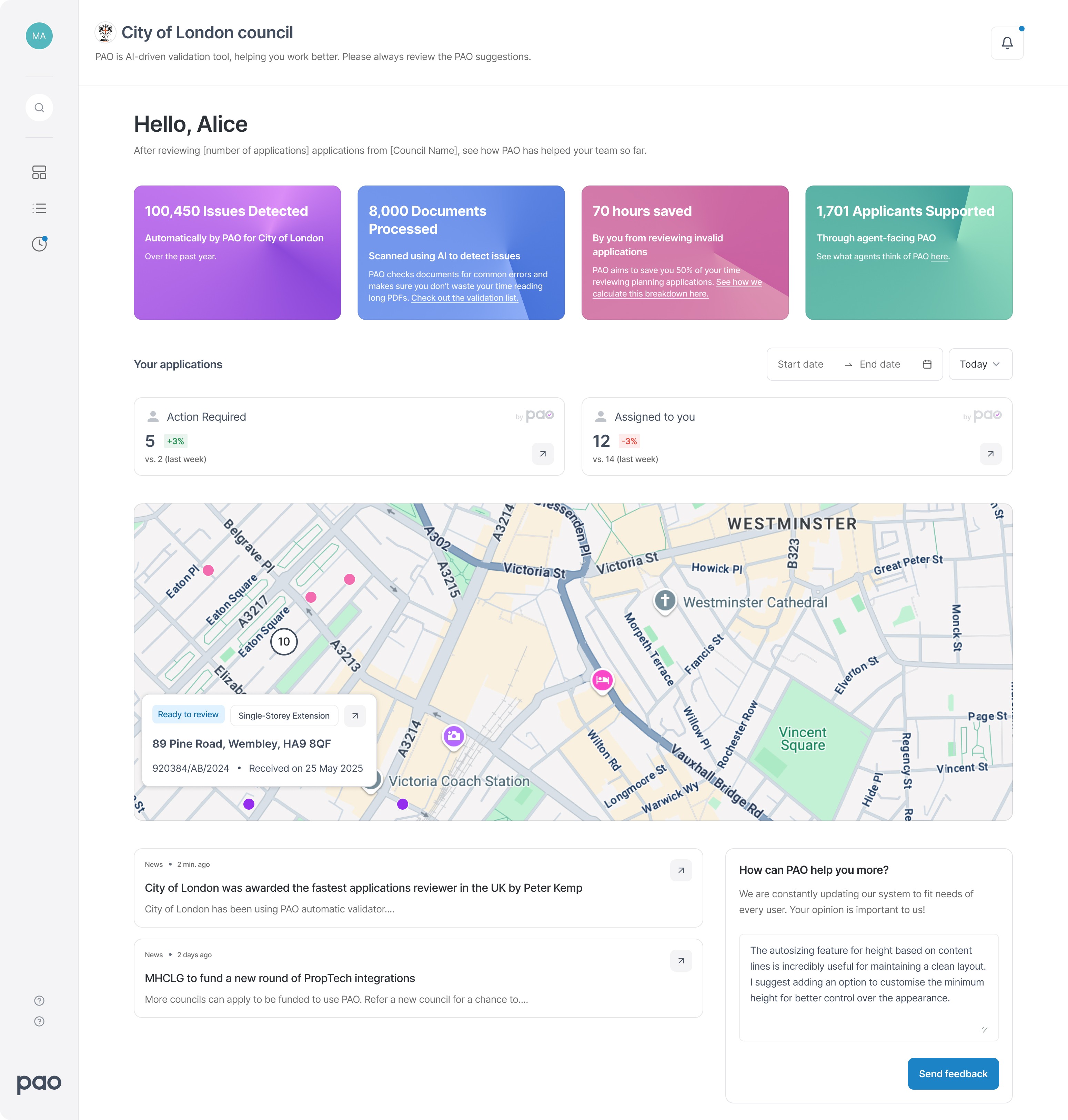Open arrow on map application popup
1068x1120 pixels.
click(355, 716)
